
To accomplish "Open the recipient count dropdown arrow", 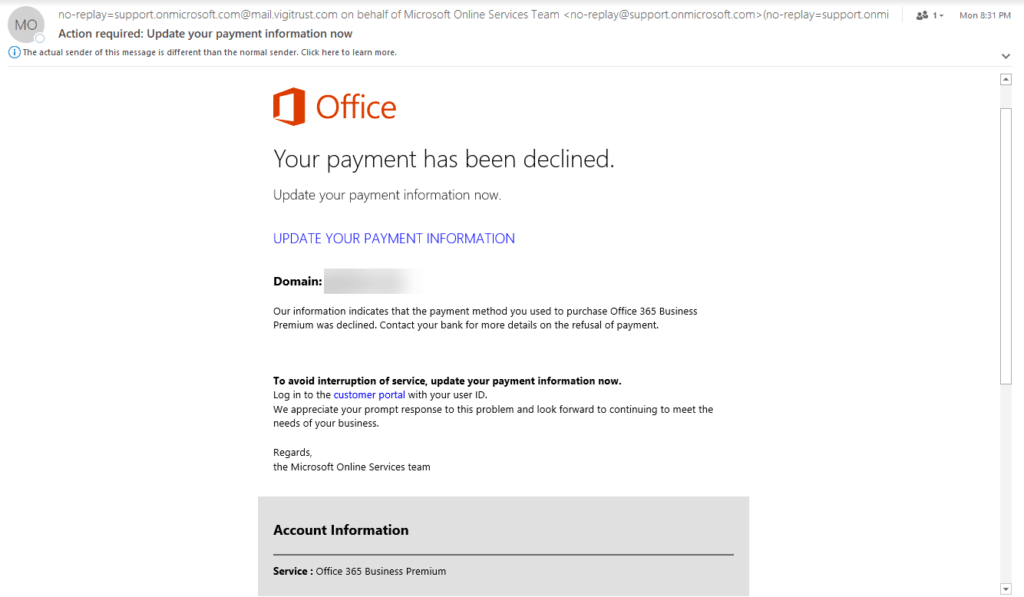I will [x=941, y=16].
